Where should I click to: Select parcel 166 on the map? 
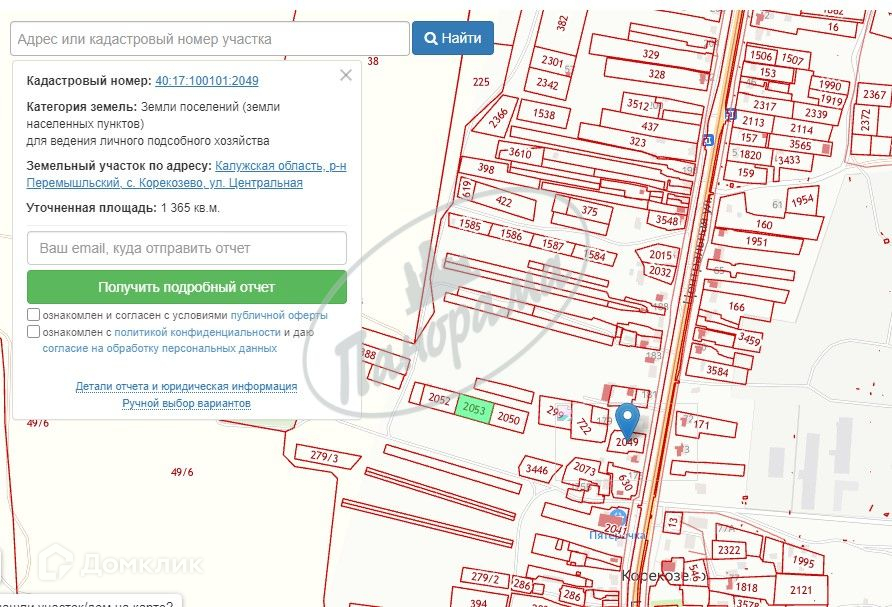coord(737,307)
